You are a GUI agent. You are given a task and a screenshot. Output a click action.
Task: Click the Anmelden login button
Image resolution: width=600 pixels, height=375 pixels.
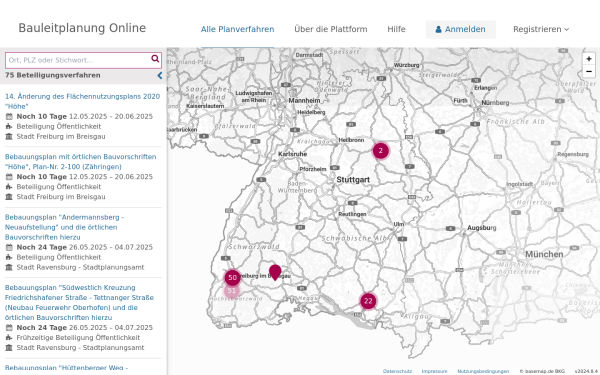click(461, 29)
